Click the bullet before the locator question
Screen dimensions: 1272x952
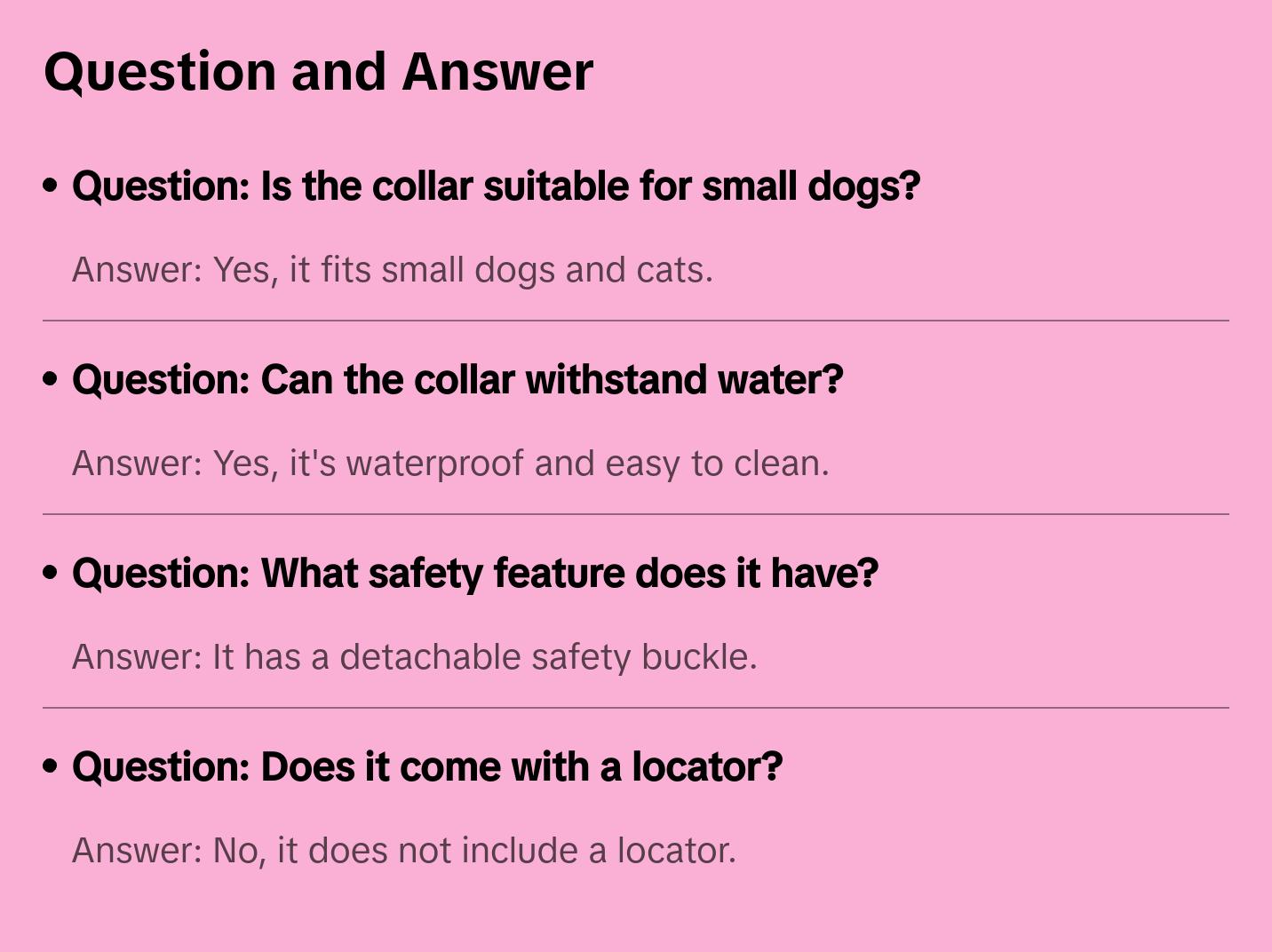click(51, 767)
